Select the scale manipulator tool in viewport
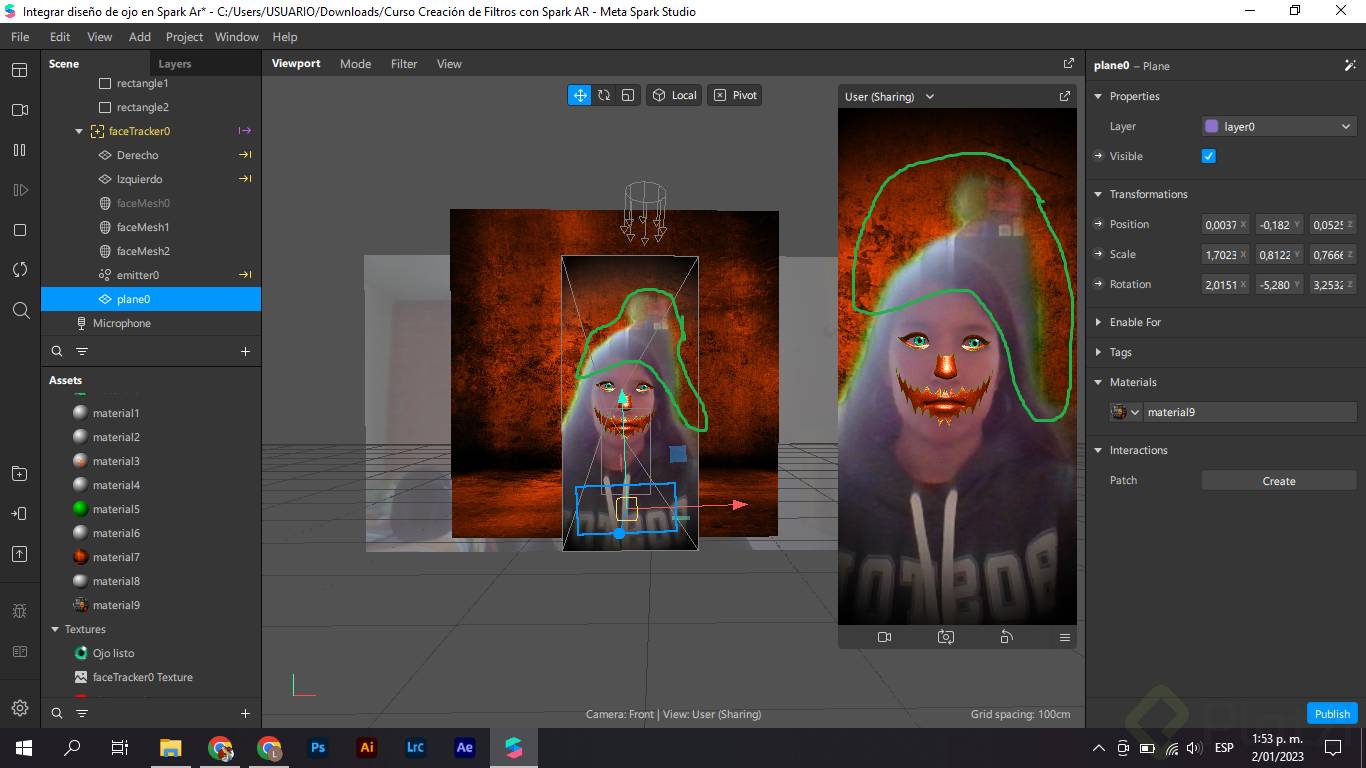This screenshot has width=1366, height=768. (628, 95)
